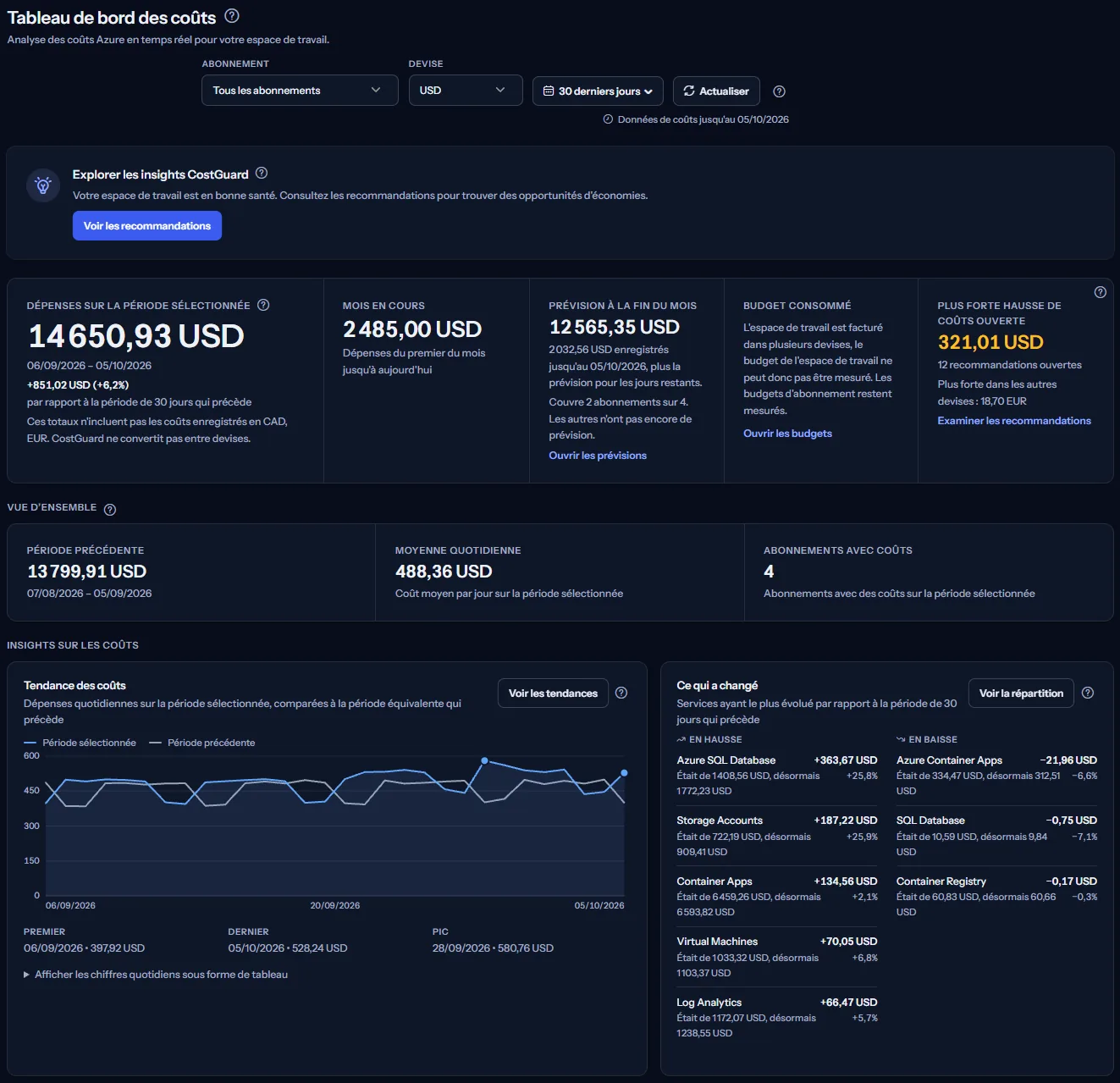Select the Virtual Machines row in En hausse
The height and width of the screenshot is (1083, 1120).
(777, 957)
